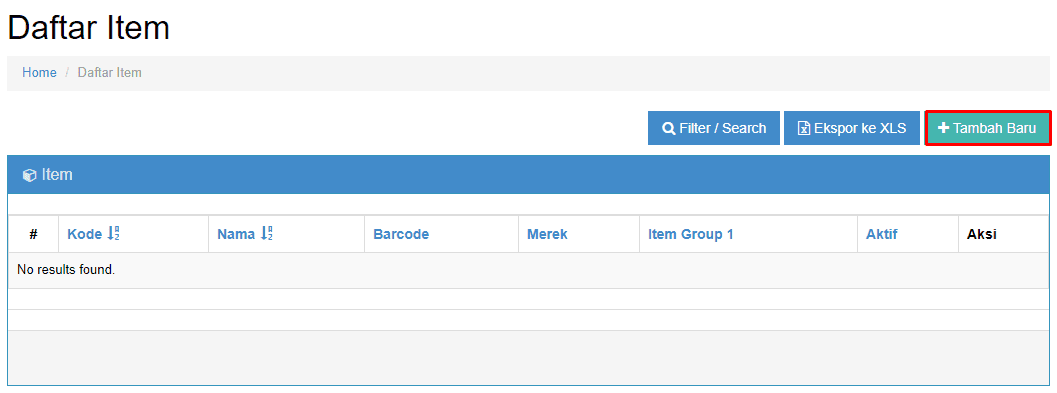Image resolution: width=1057 pixels, height=393 pixels.
Task: Open the Filter / Search button
Action: coord(714,128)
